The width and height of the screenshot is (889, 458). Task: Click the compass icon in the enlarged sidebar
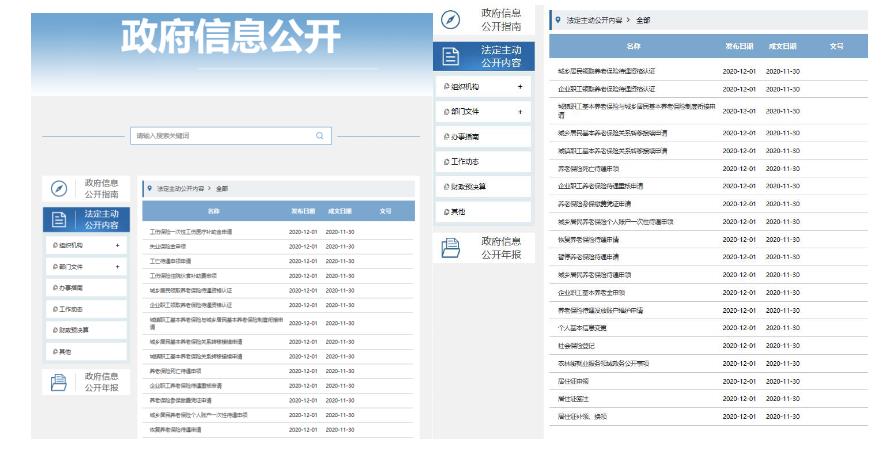451,20
